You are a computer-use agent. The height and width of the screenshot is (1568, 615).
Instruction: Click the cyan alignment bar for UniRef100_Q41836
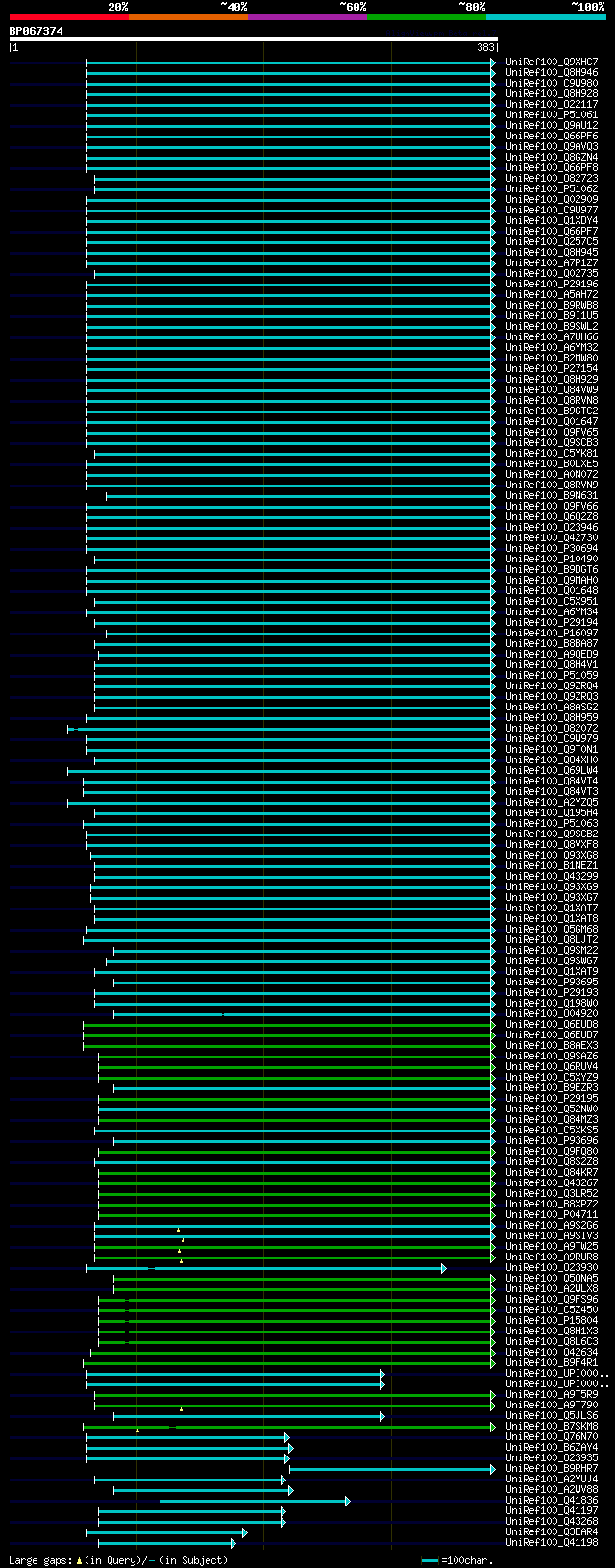(x=255, y=1501)
